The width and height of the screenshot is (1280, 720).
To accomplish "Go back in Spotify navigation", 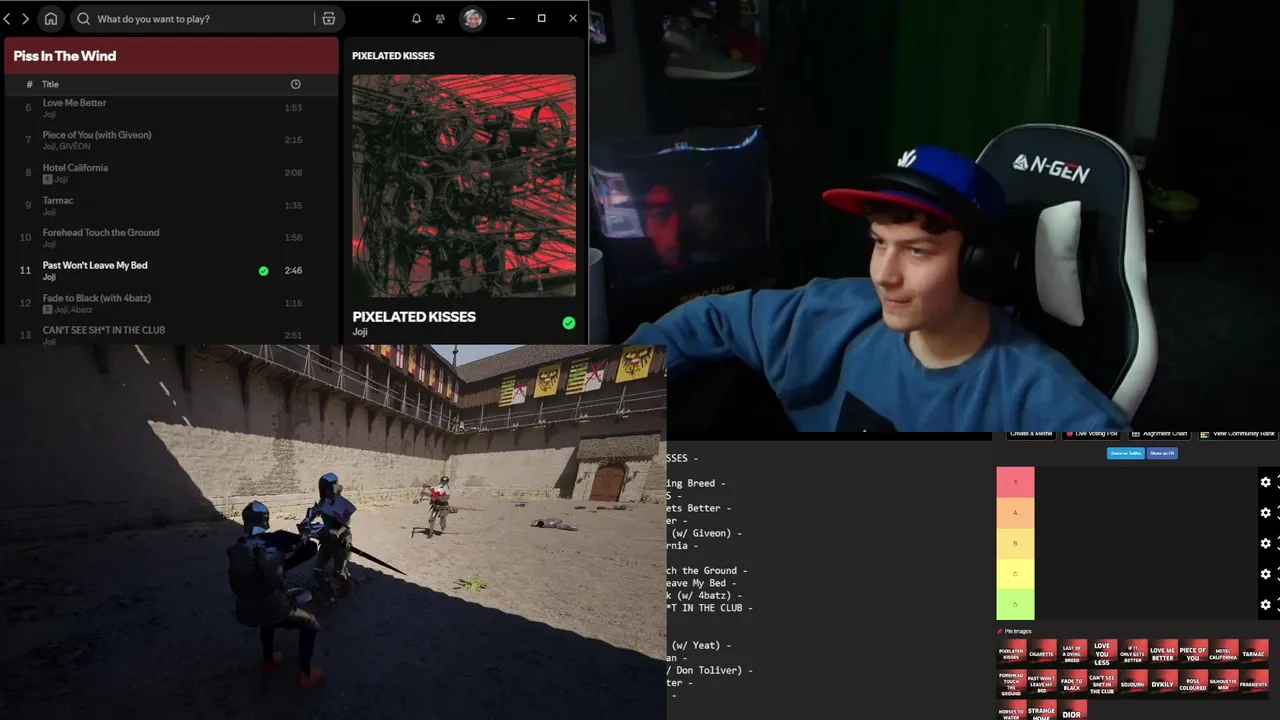I will click(x=7, y=18).
